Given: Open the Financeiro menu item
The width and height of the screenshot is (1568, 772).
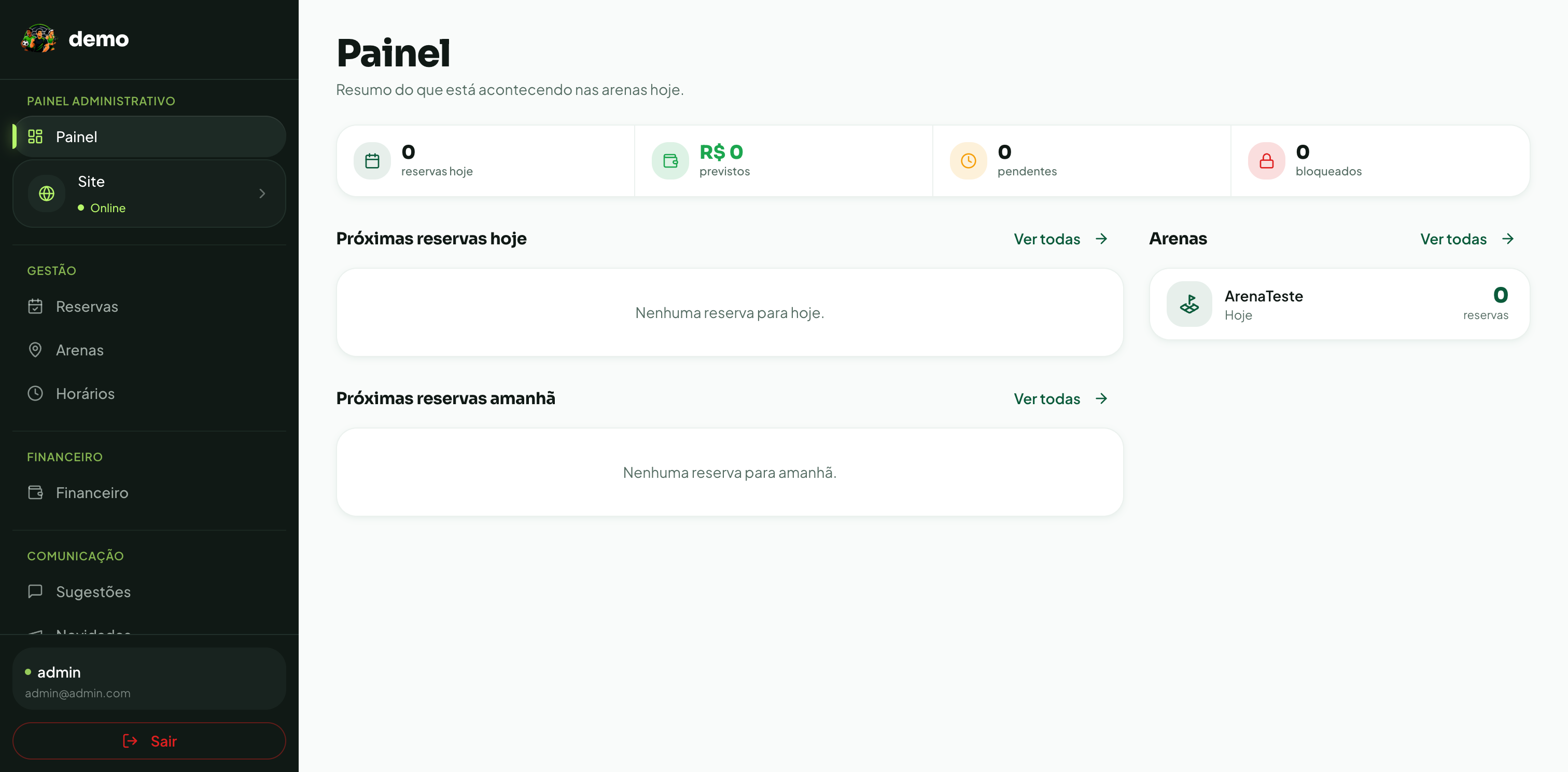Looking at the screenshot, I should click(x=149, y=492).
